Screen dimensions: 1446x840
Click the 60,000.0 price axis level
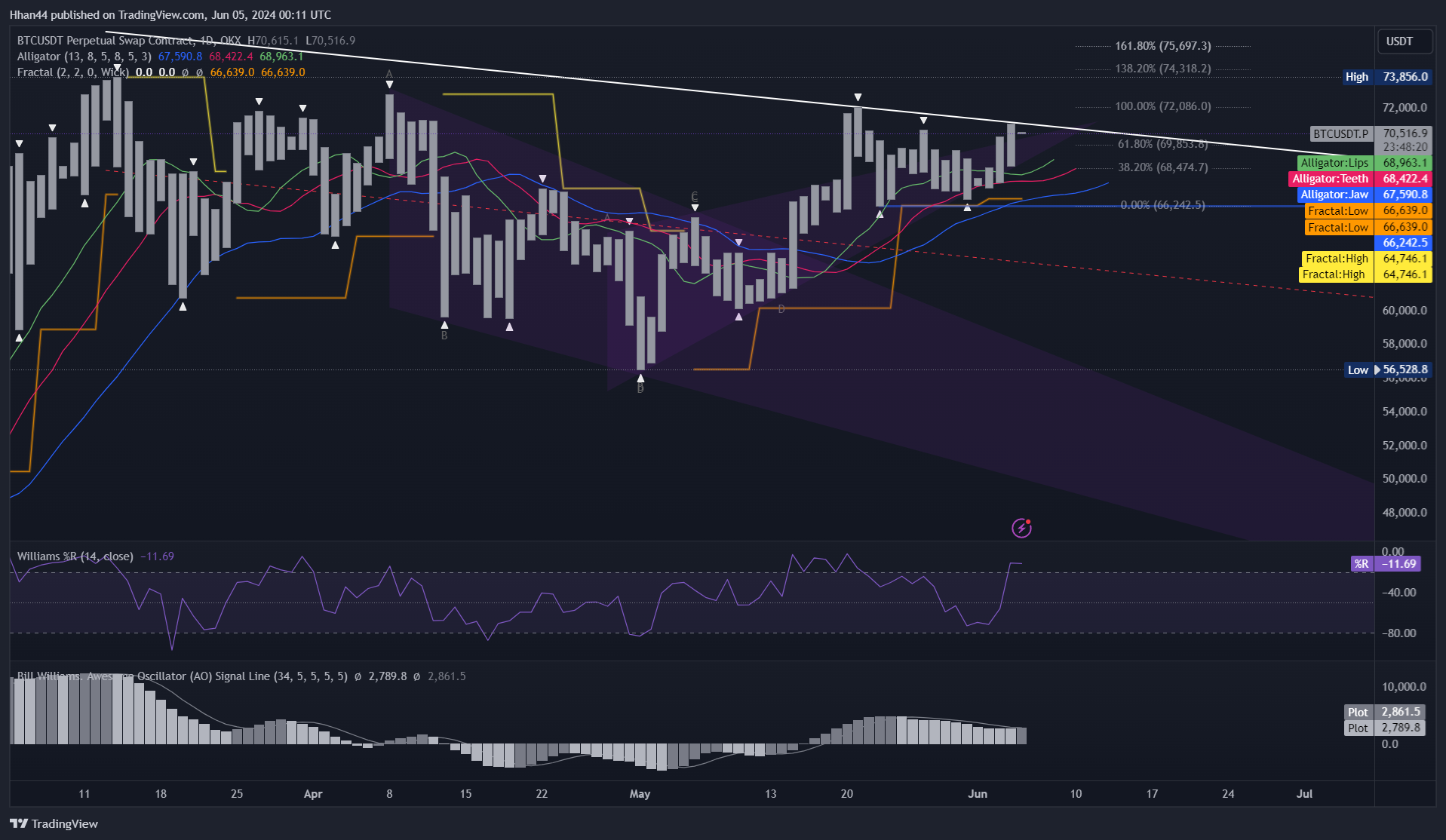pyautogui.click(x=1405, y=311)
